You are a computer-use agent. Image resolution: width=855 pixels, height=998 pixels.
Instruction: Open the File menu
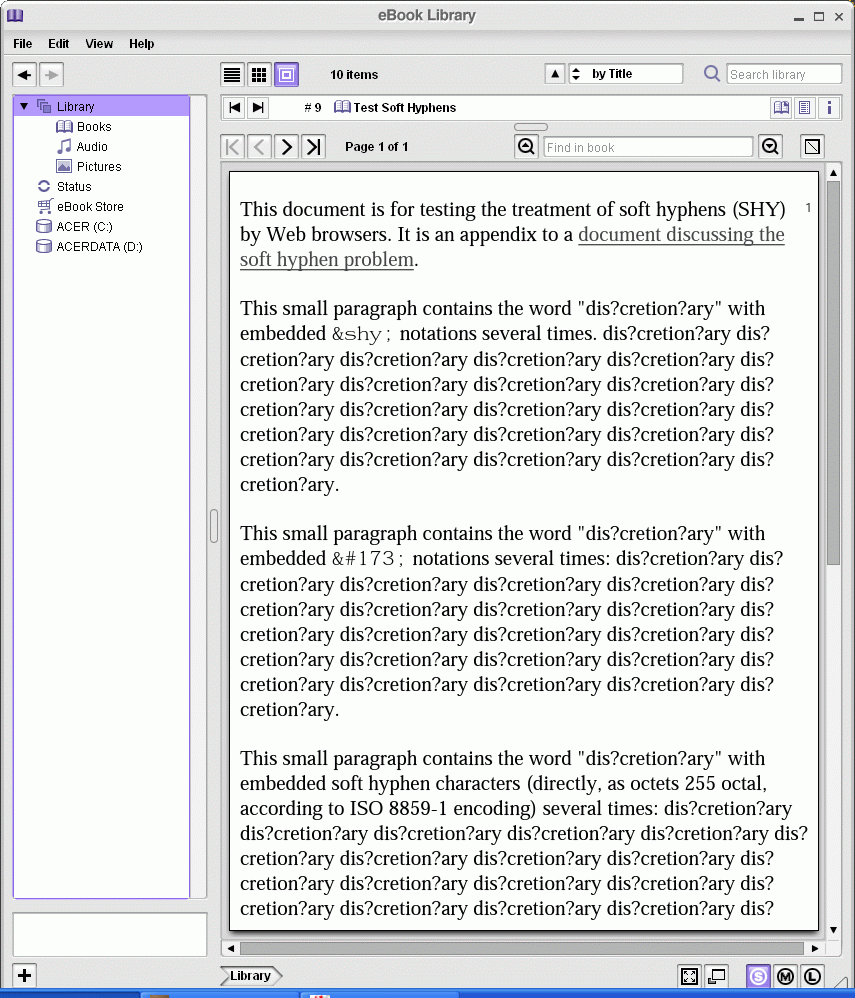(x=23, y=44)
